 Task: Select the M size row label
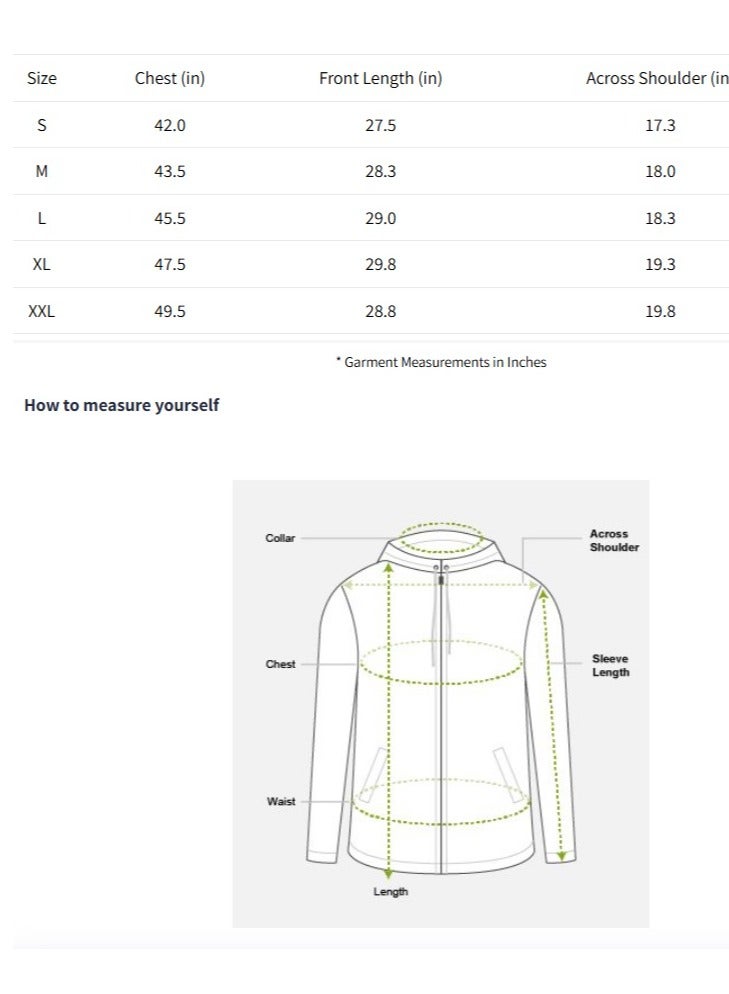[42, 171]
